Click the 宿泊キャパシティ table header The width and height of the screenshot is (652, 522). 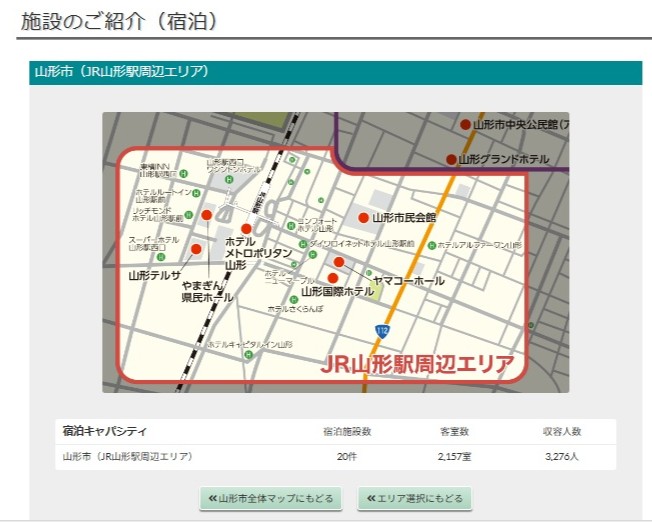click(x=105, y=431)
